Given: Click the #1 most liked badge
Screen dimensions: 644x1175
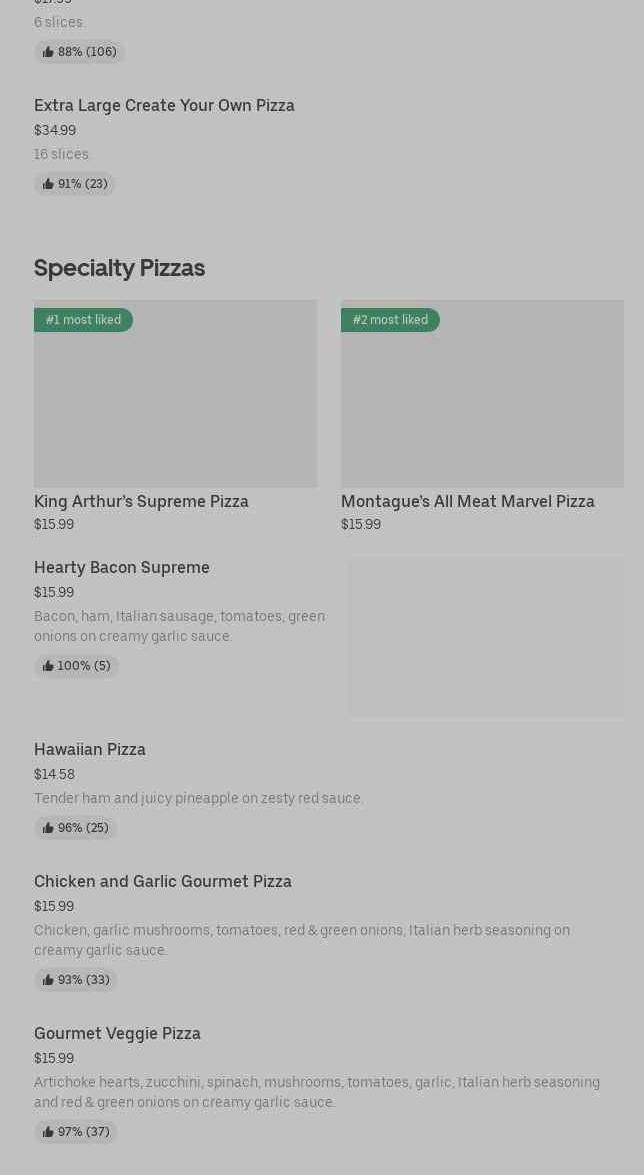Looking at the screenshot, I should (83, 320).
